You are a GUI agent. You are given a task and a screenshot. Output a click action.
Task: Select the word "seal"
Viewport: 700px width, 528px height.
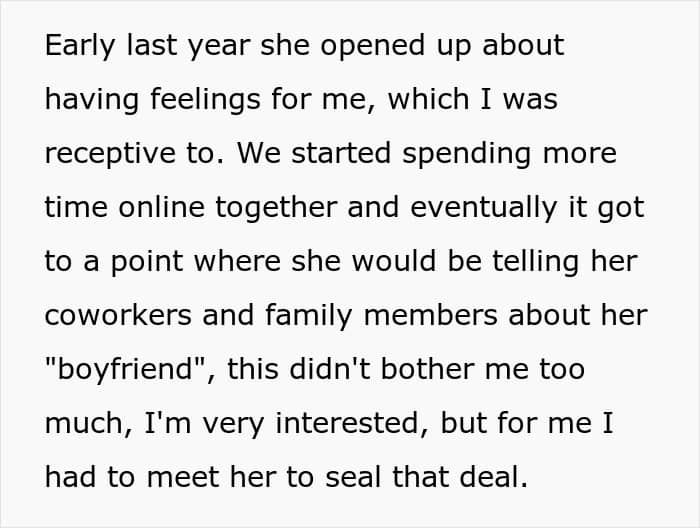coord(353,478)
